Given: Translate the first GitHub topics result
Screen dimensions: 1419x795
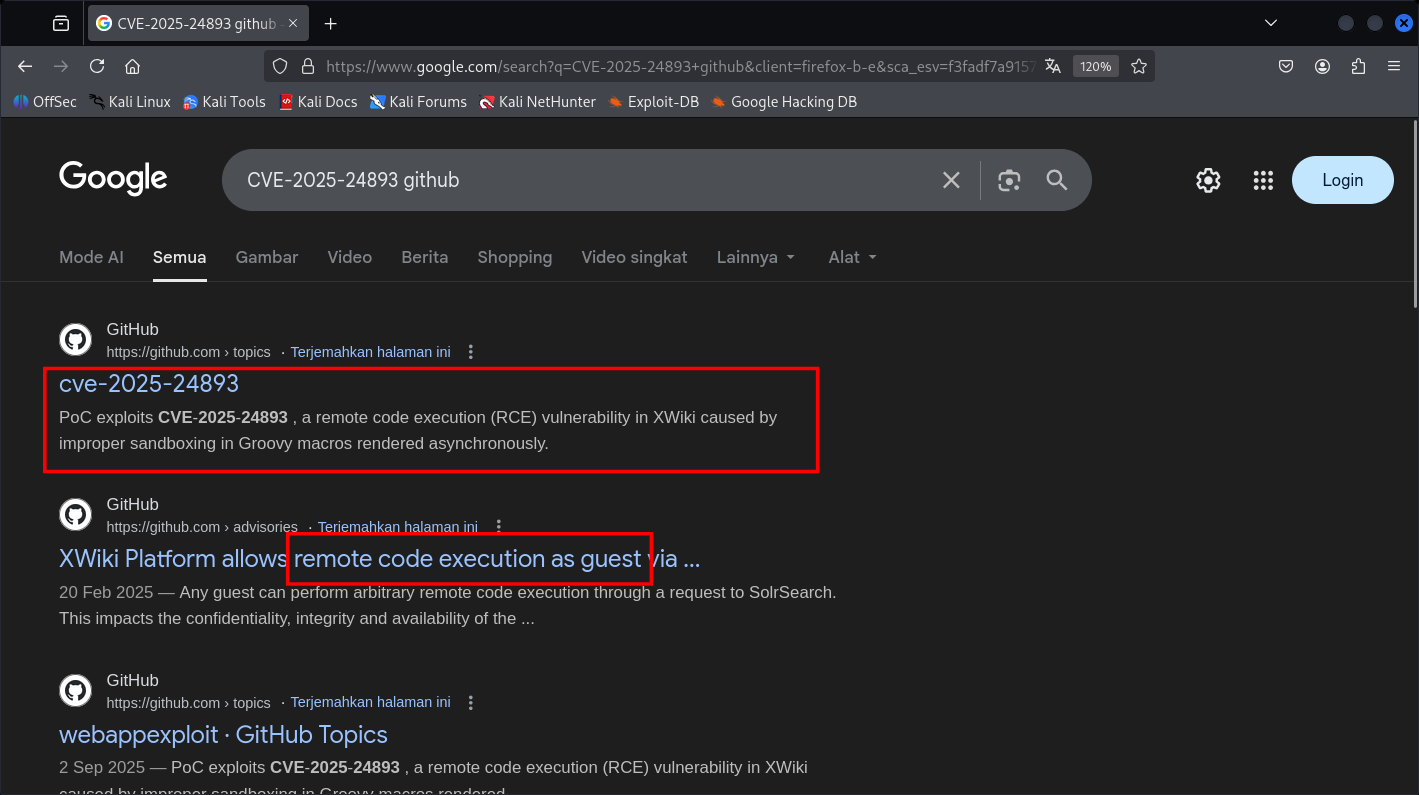Looking at the screenshot, I should (x=370, y=352).
